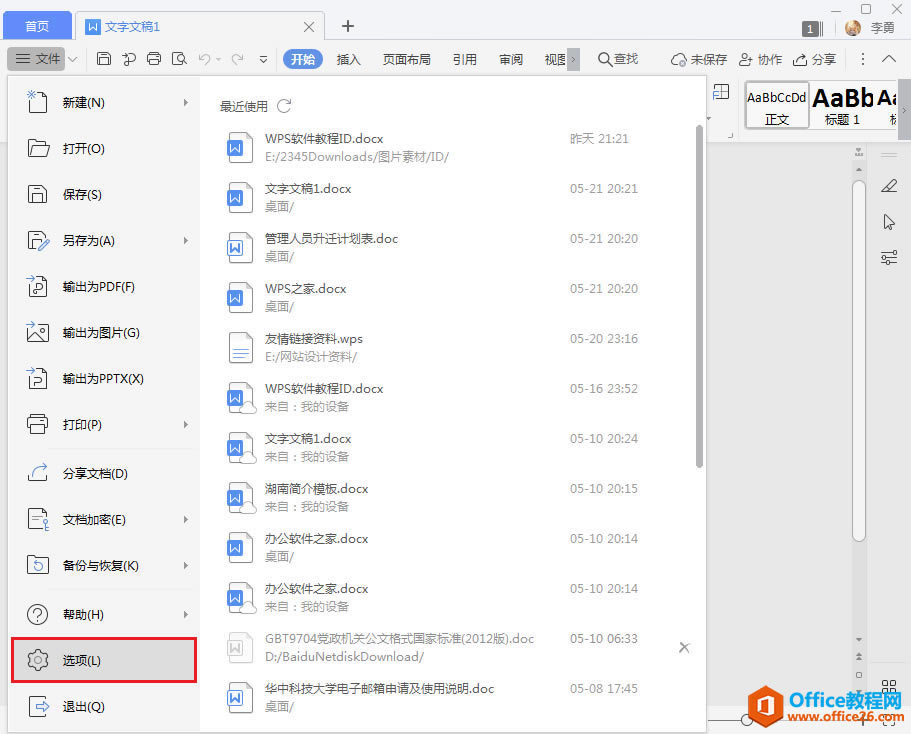This screenshot has height=734, width=911.
Task: Click 退出(Q) to exit
Action: pyautogui.click(x=104, y=707)
